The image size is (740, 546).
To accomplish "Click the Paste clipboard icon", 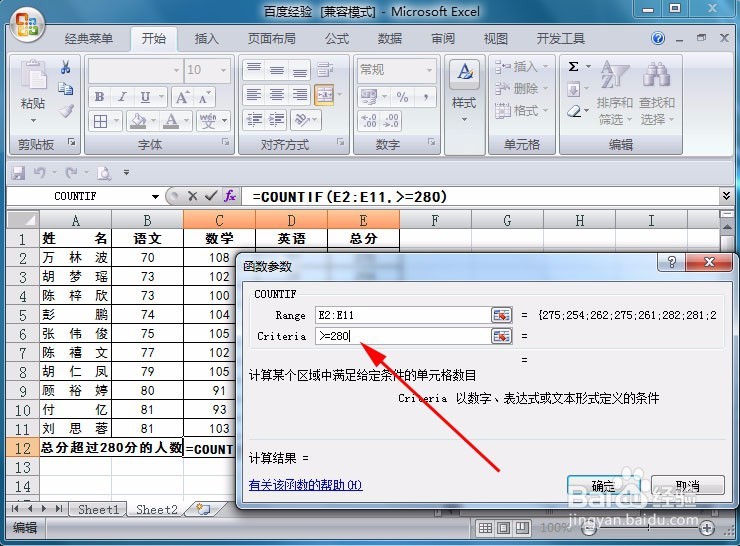I will 33,76.
